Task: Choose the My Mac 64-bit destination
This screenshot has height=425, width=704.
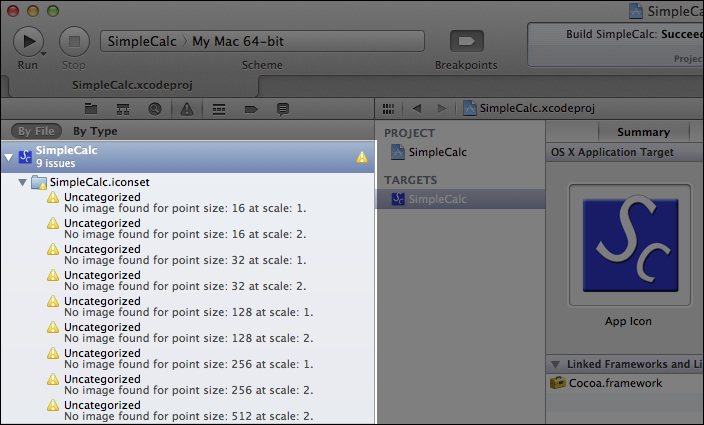Action: (238, 41)
